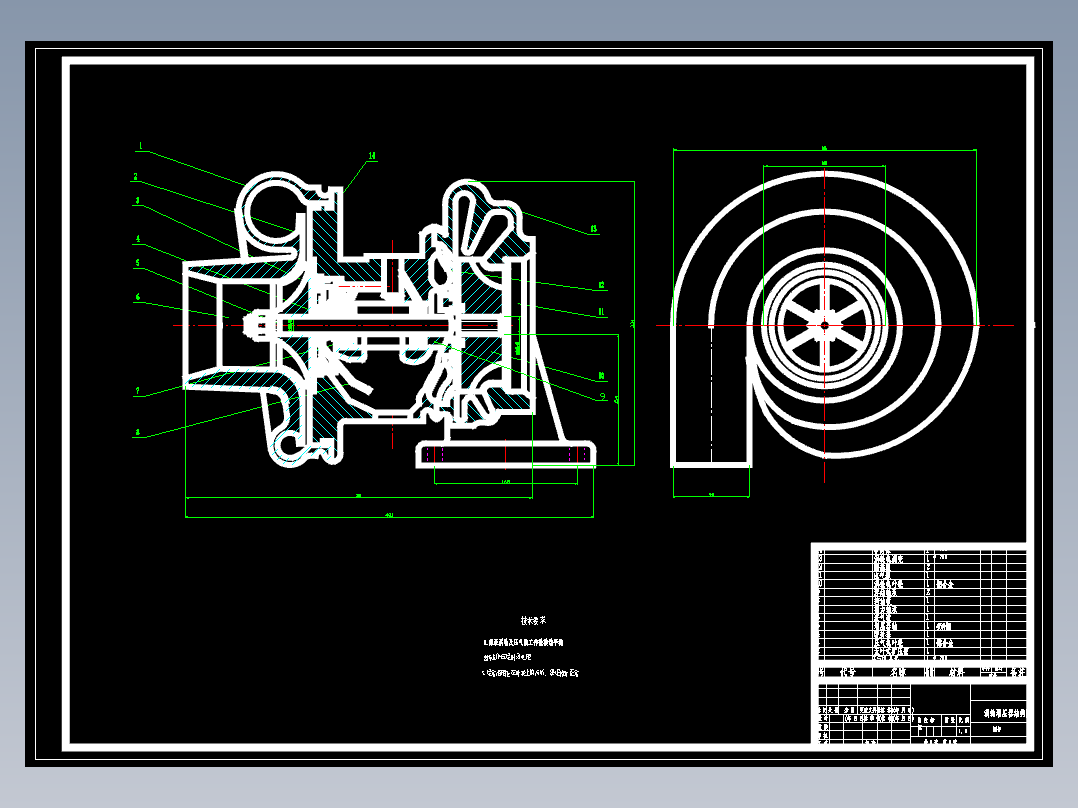Click the drawing title in the title block
Viewport: 1078px width, 808px height.
pos(1004,713)
